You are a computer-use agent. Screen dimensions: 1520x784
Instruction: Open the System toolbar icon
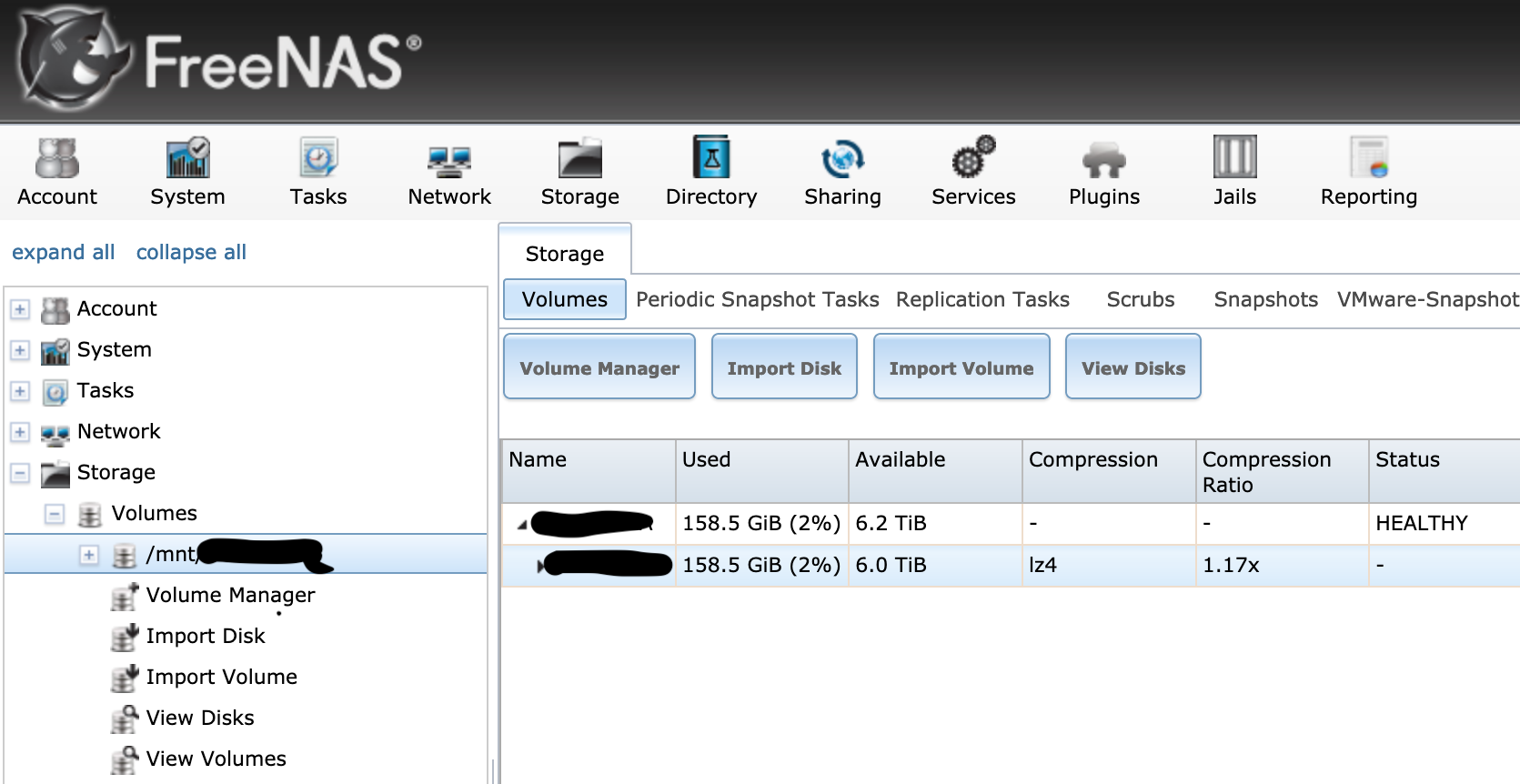[x=187, y=158]
